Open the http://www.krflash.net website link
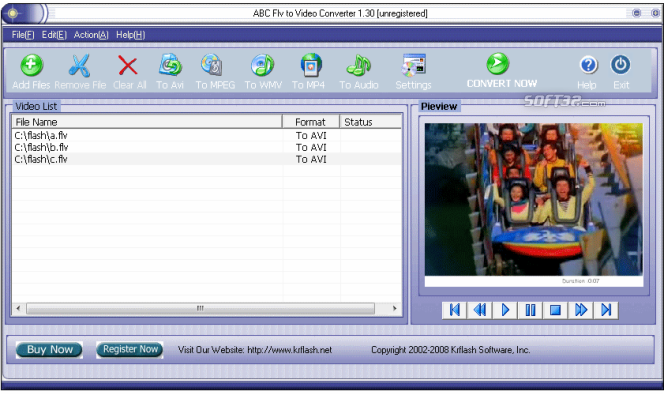 290,350
